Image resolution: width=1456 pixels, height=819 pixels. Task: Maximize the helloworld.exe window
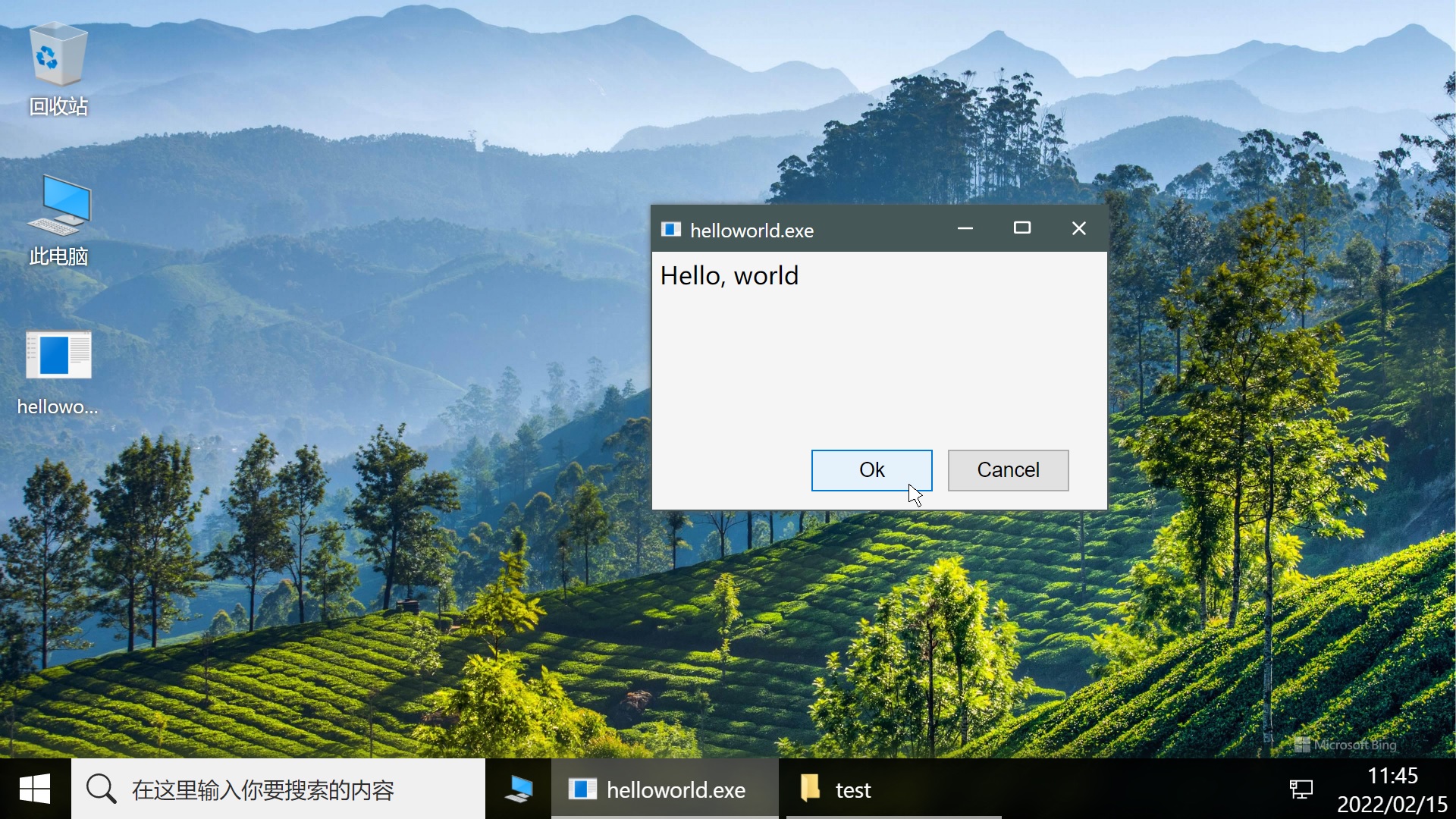(x=1021, y=228)
